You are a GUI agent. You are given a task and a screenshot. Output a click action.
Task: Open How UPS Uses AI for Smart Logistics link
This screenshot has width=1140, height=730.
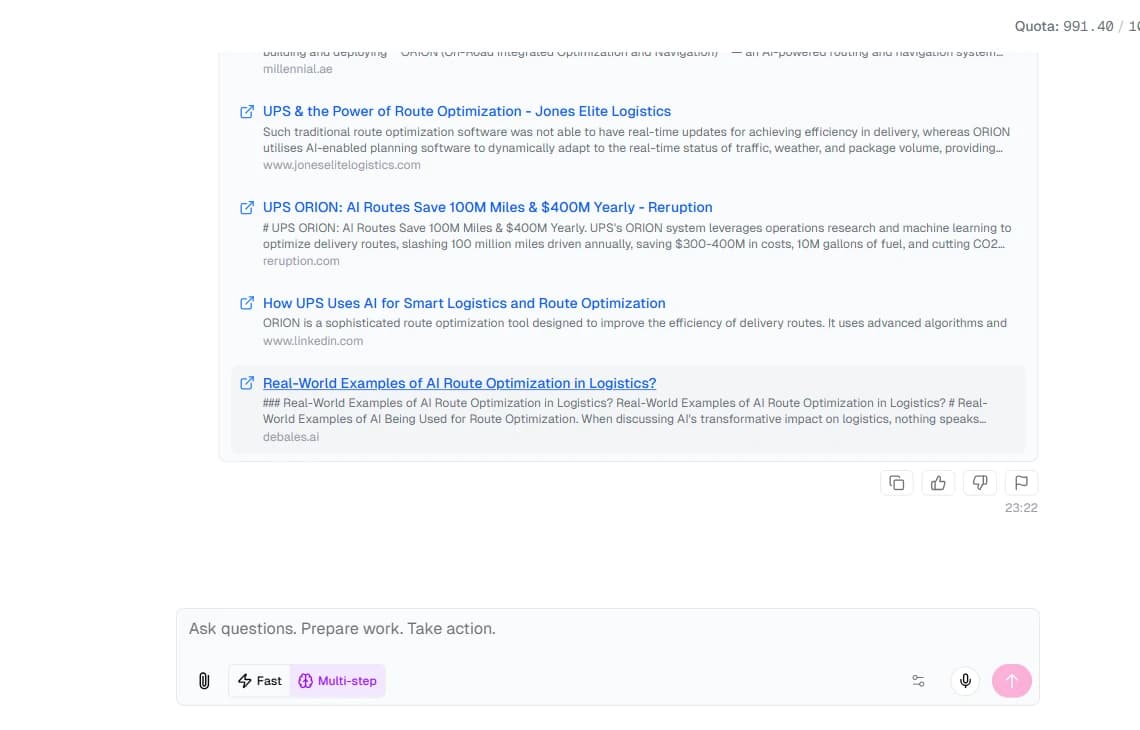(464, 303)
